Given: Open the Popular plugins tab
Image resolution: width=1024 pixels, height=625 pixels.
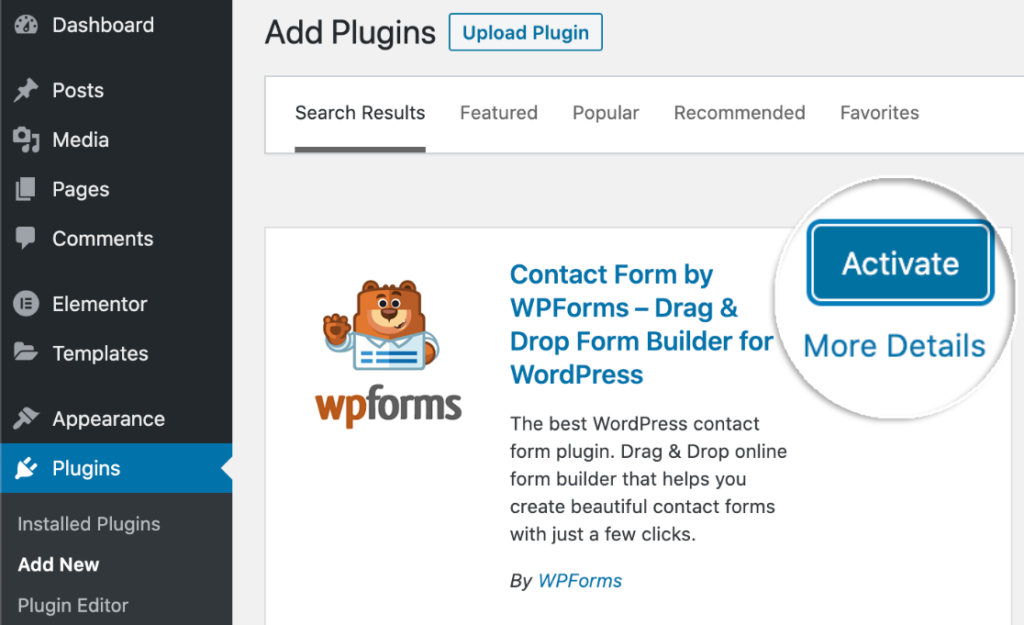Looking at the screenshot, I should pos(605,113).
